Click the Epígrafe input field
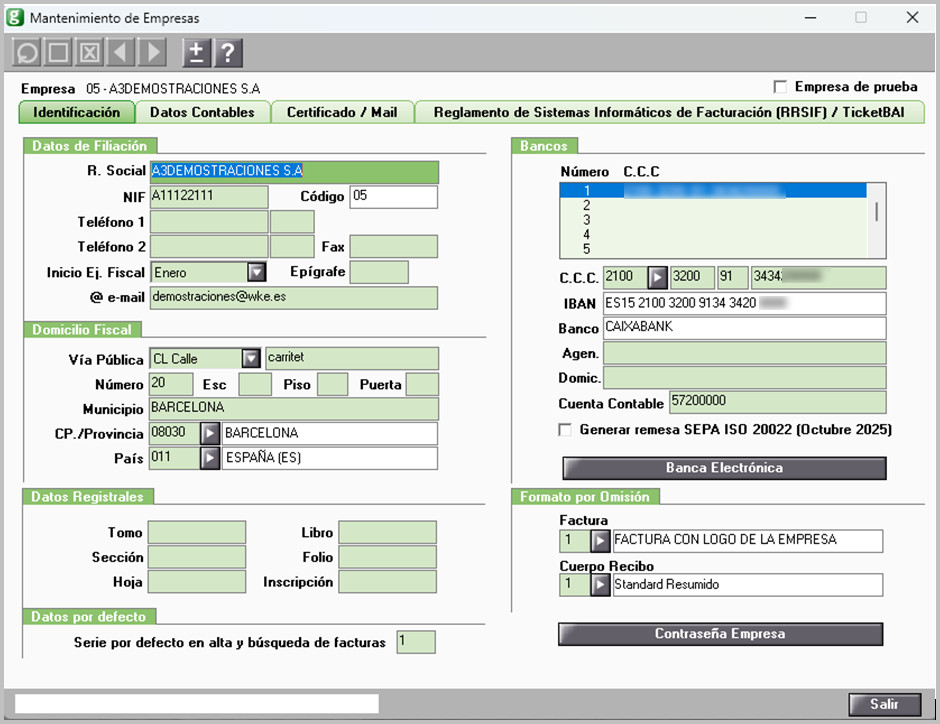Screen dimensions: 940x724 coord(379,272)
